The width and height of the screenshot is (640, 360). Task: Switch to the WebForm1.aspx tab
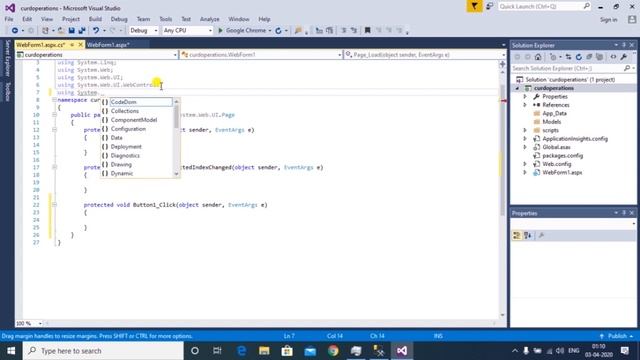click(108, 45)
